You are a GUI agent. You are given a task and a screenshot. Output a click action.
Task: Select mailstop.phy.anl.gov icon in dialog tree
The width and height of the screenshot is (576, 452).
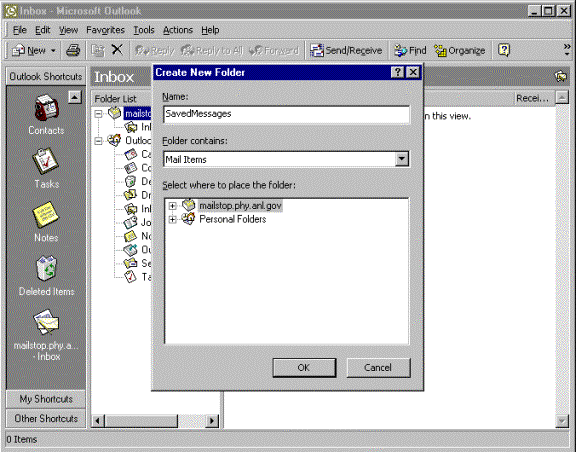click(189, 205)
